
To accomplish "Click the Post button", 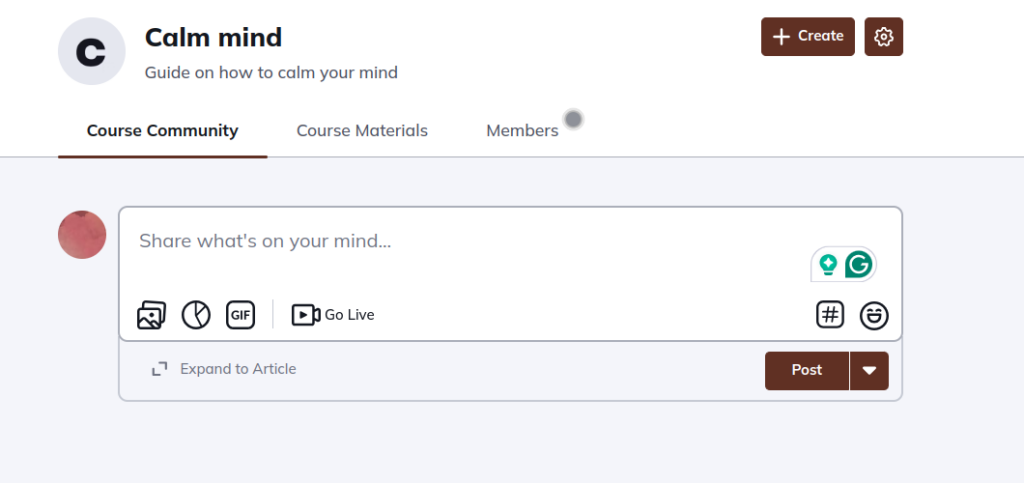I will (806, 370).
